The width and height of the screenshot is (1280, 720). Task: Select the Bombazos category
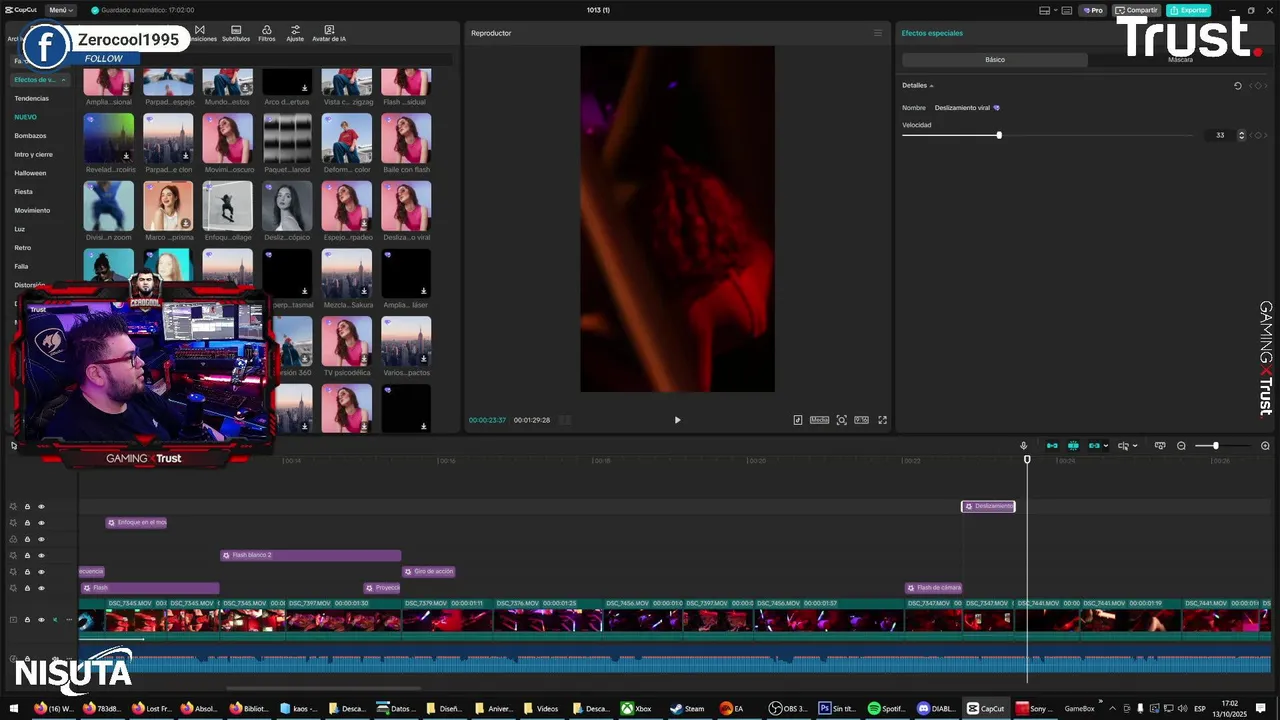(x=30, y=135)
